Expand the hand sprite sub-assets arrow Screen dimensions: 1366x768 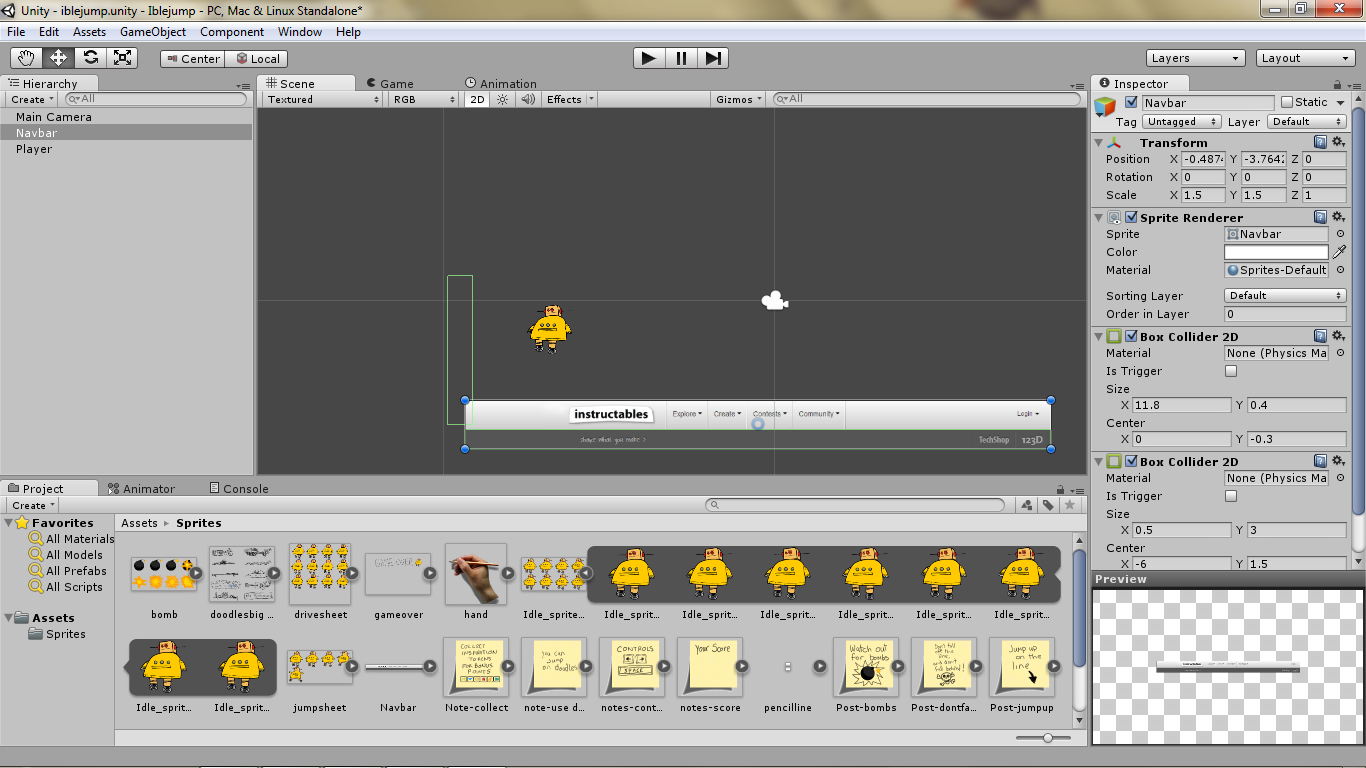508,573
